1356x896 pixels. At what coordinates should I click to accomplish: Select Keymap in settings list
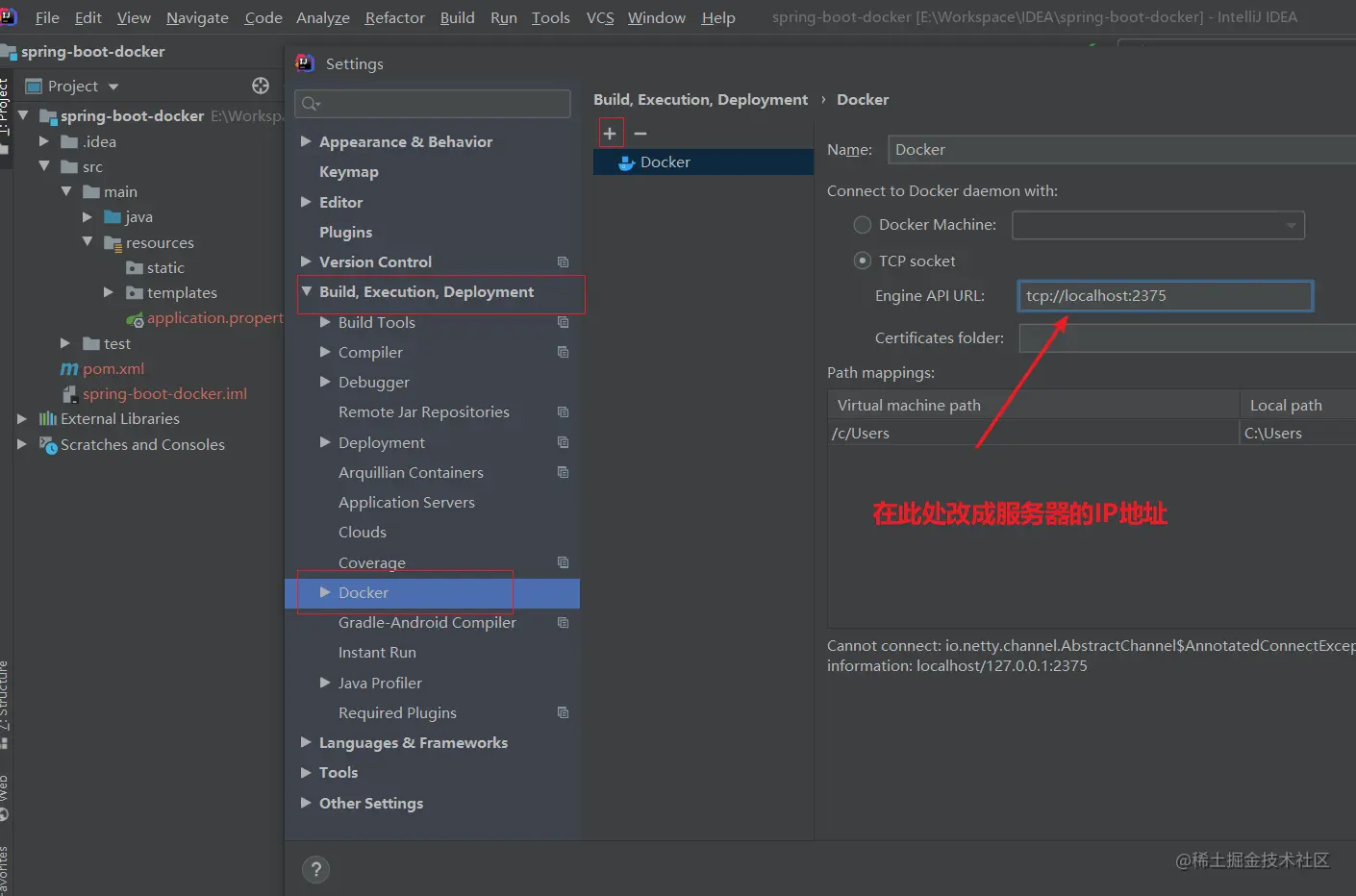(349, 172)
